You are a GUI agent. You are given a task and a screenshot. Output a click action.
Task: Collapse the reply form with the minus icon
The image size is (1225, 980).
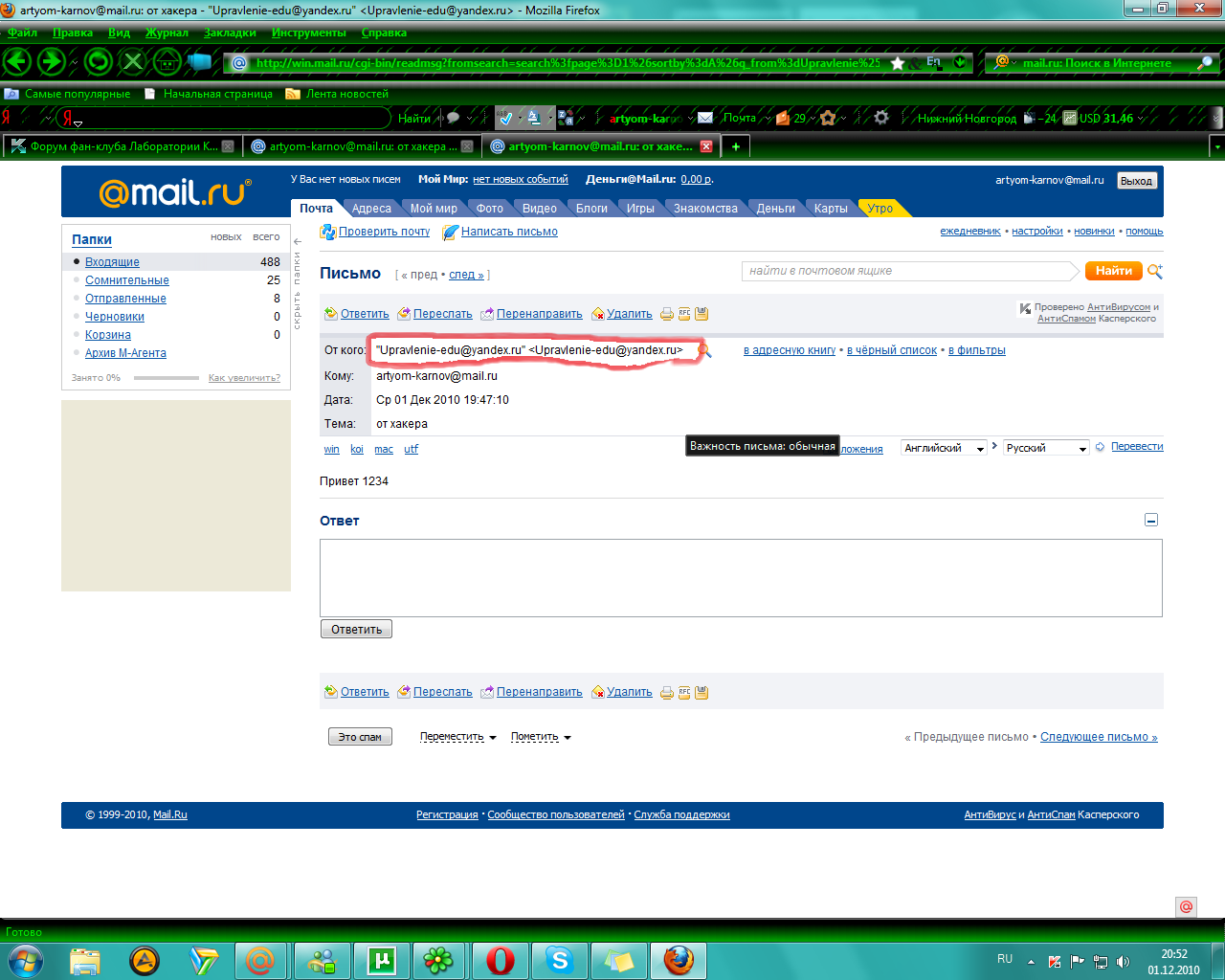click(1151, 520)
